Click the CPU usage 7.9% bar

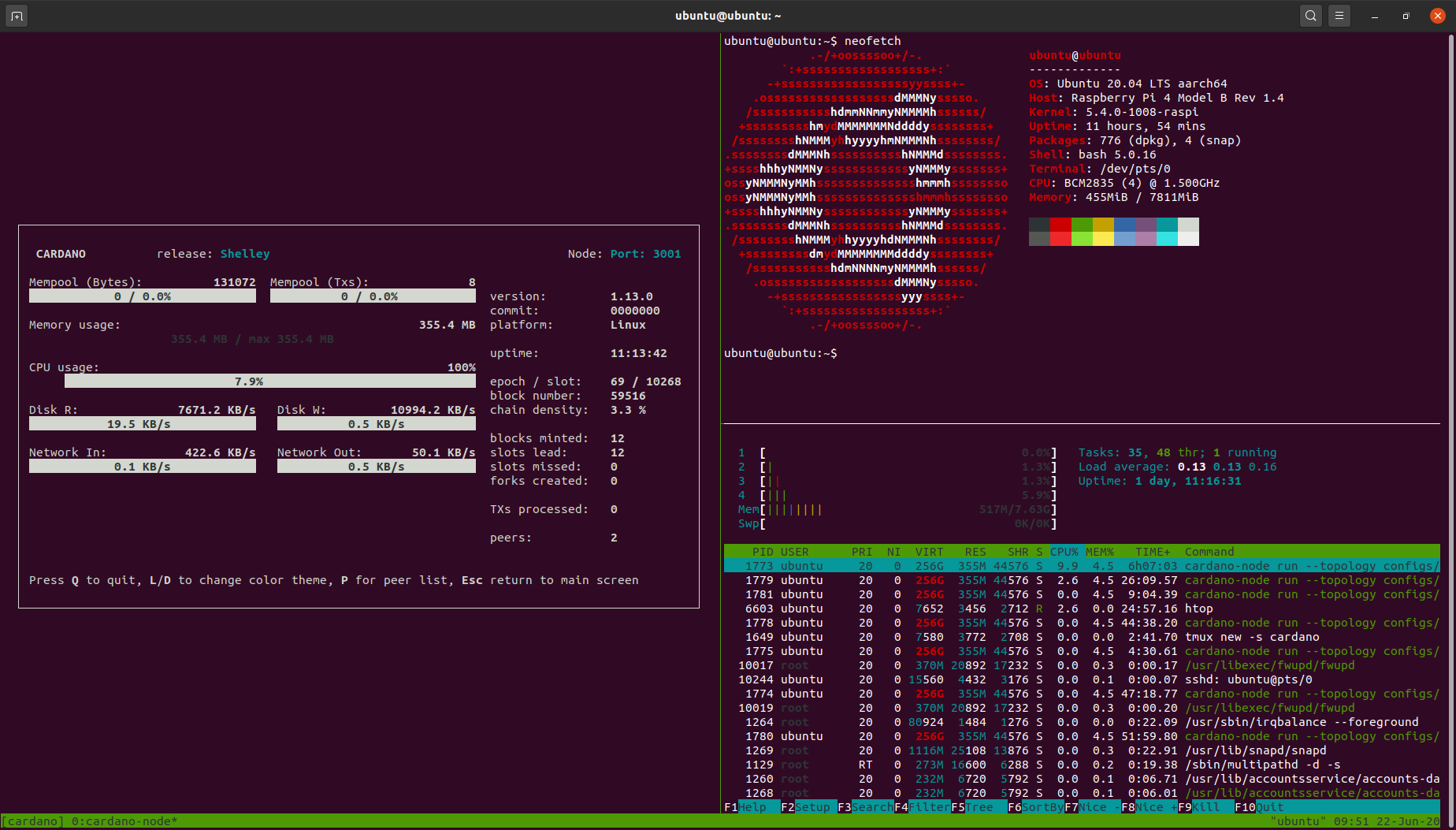pyautogui.click(x=270, y=382)
